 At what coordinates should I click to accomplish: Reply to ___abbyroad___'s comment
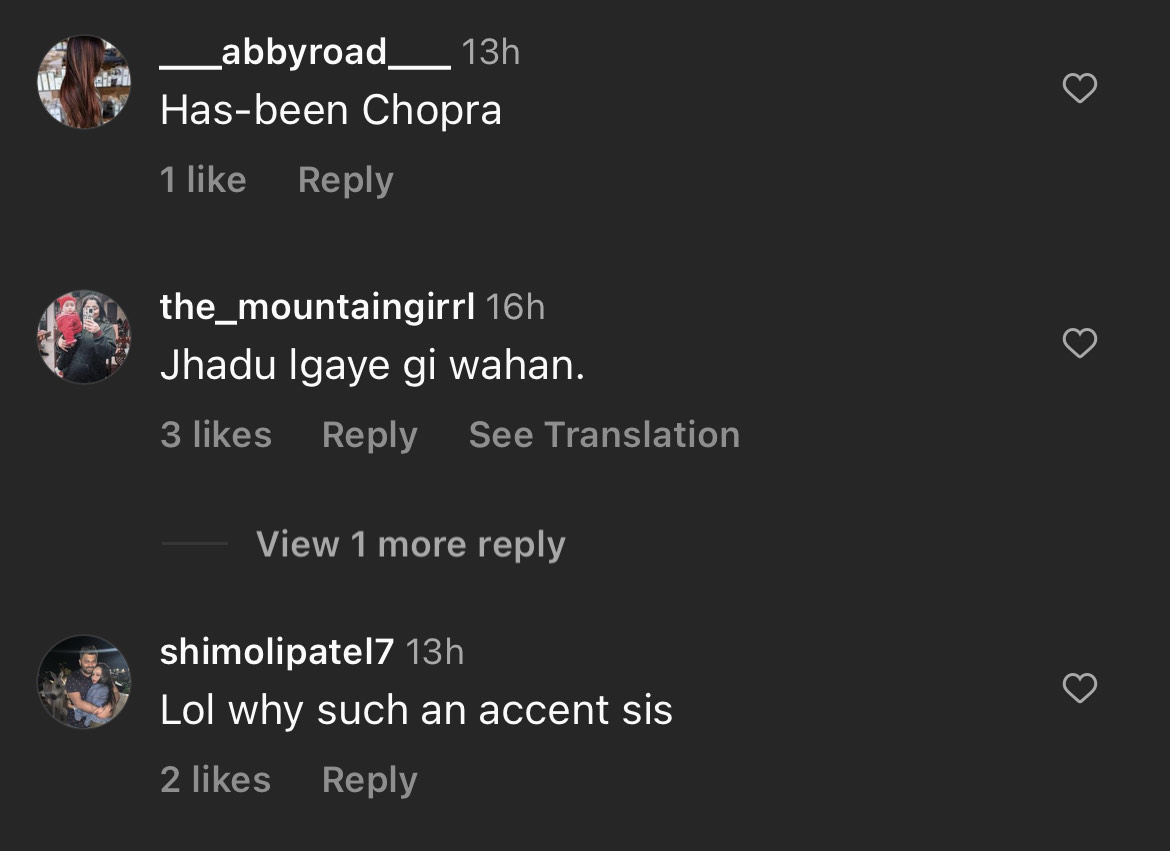(345, 180)
